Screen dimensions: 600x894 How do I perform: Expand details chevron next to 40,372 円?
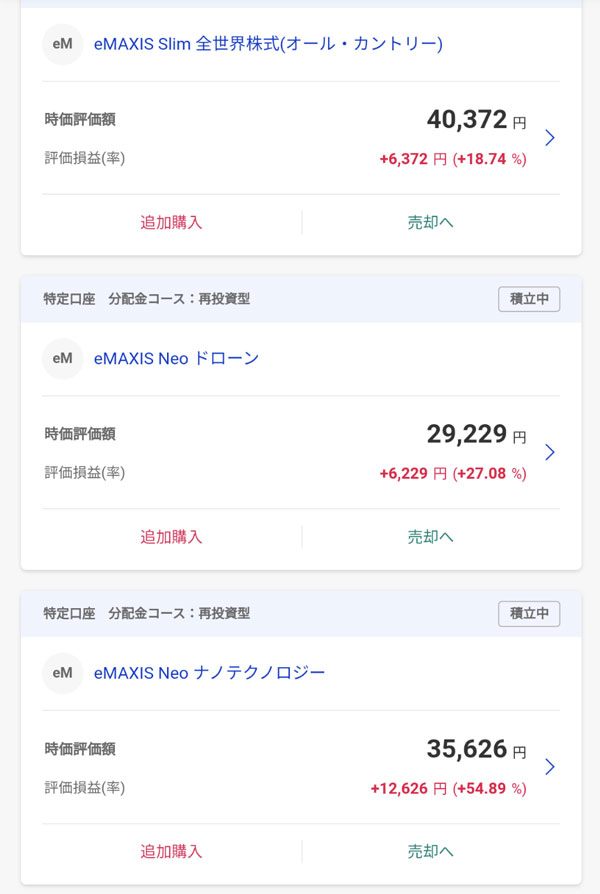point(549,138)
